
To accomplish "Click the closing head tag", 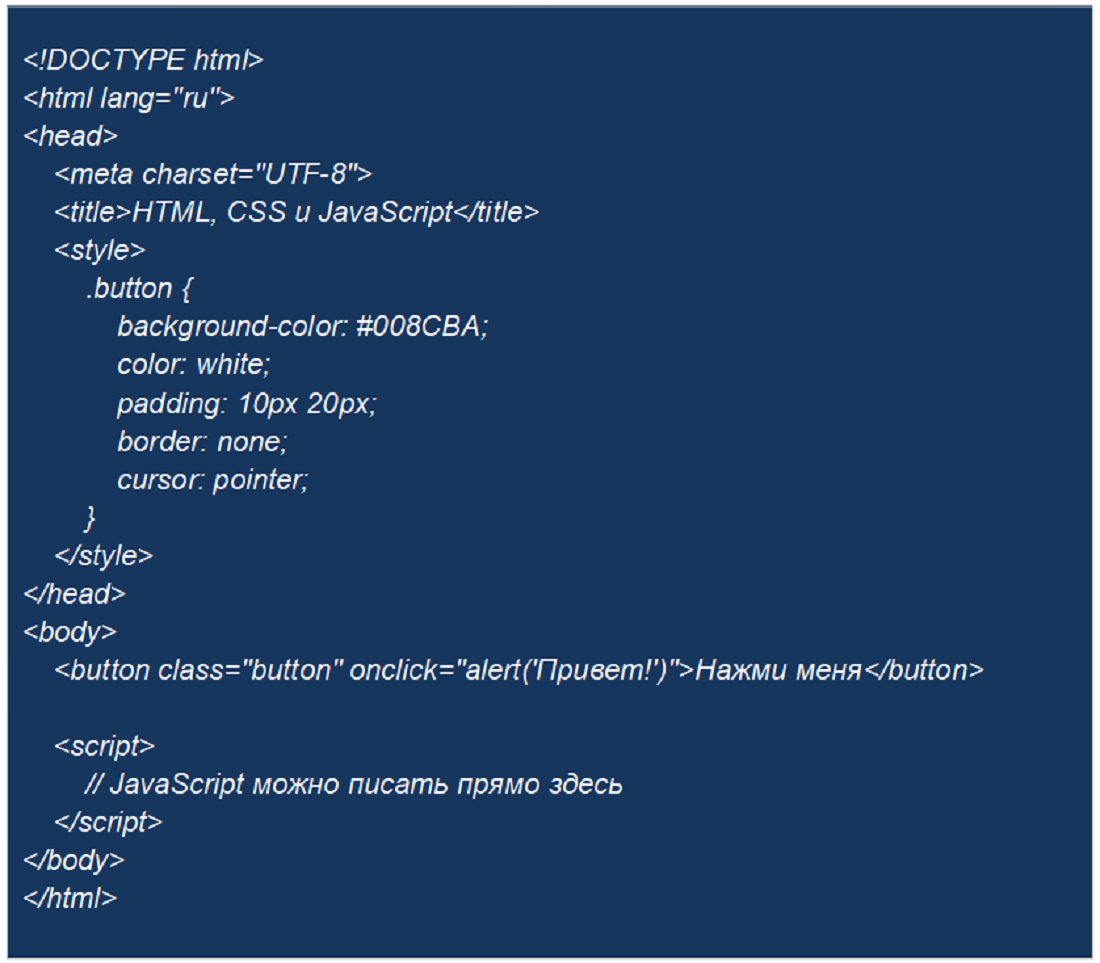I will pos(74,594).
